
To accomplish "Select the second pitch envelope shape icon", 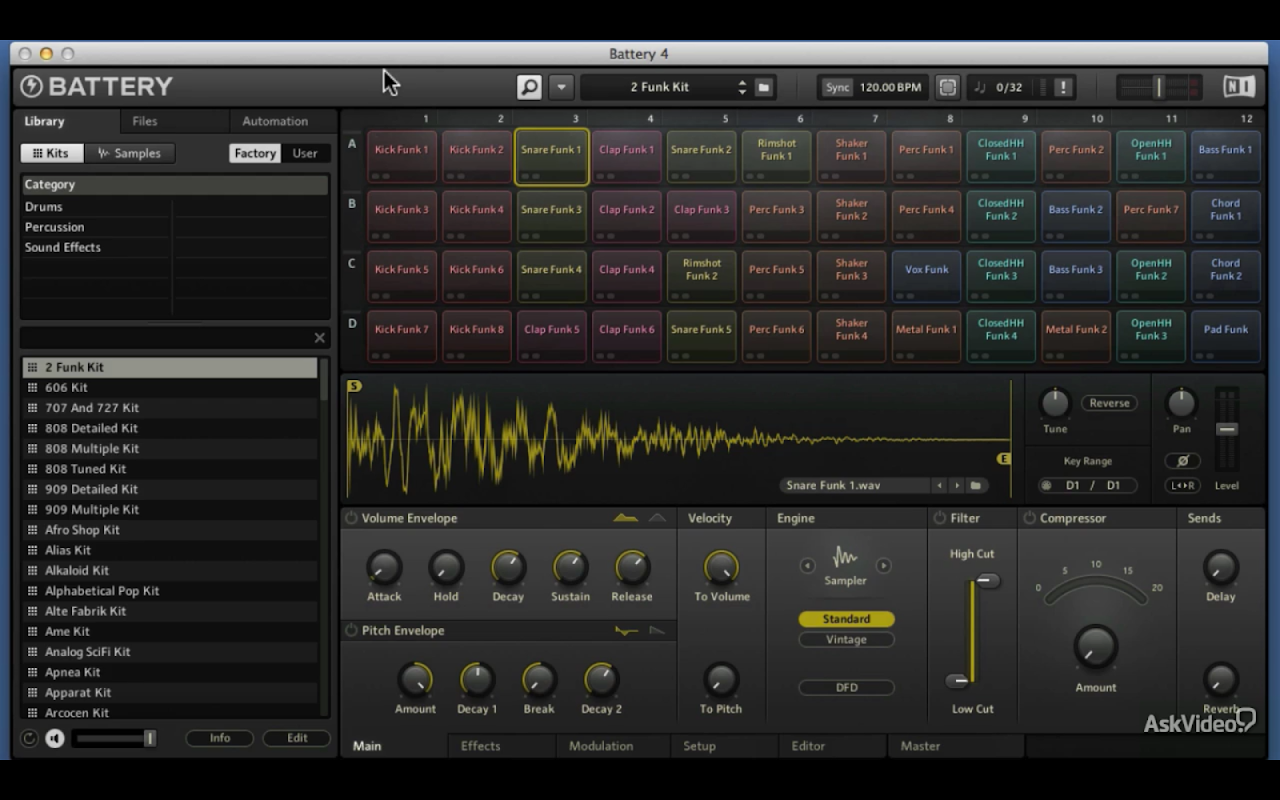I will click(657, 631).
